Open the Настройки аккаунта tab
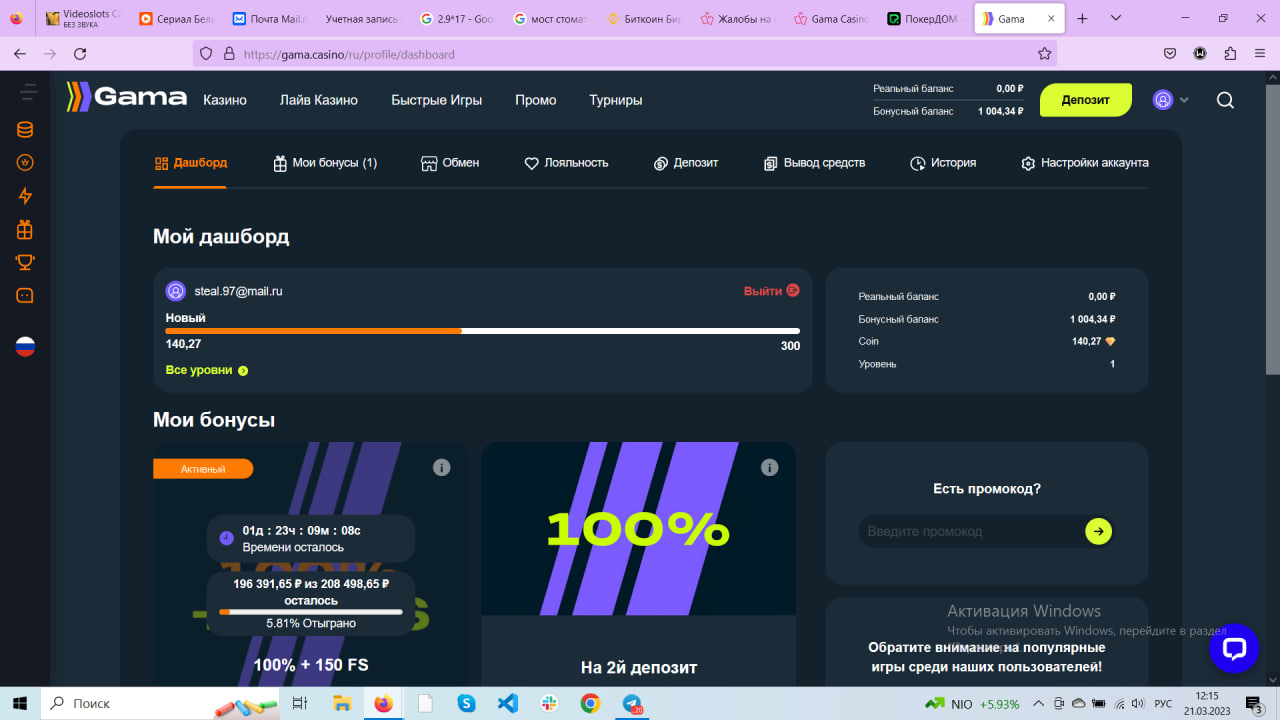This screenshot has width=1280, height=720. [1085, 163]
